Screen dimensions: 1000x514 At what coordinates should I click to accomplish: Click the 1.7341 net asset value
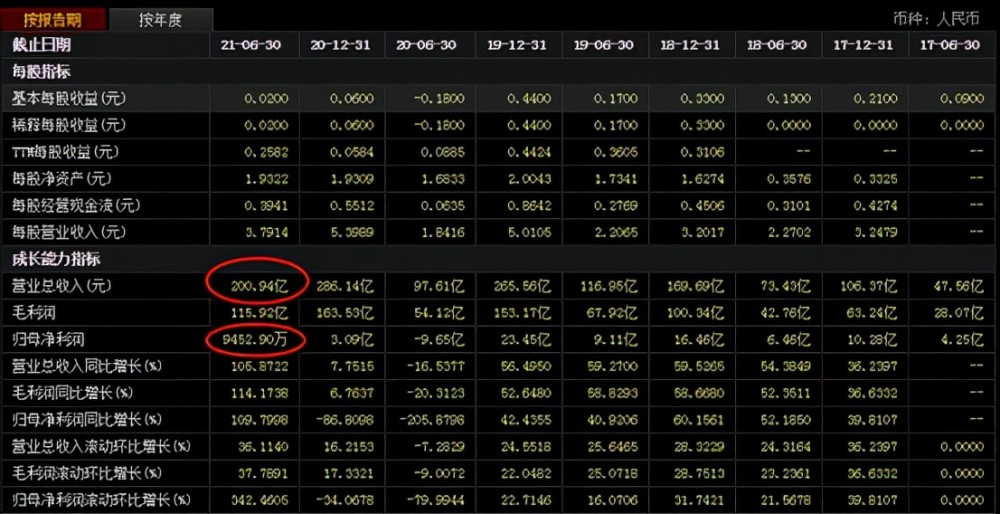point(615,179)
